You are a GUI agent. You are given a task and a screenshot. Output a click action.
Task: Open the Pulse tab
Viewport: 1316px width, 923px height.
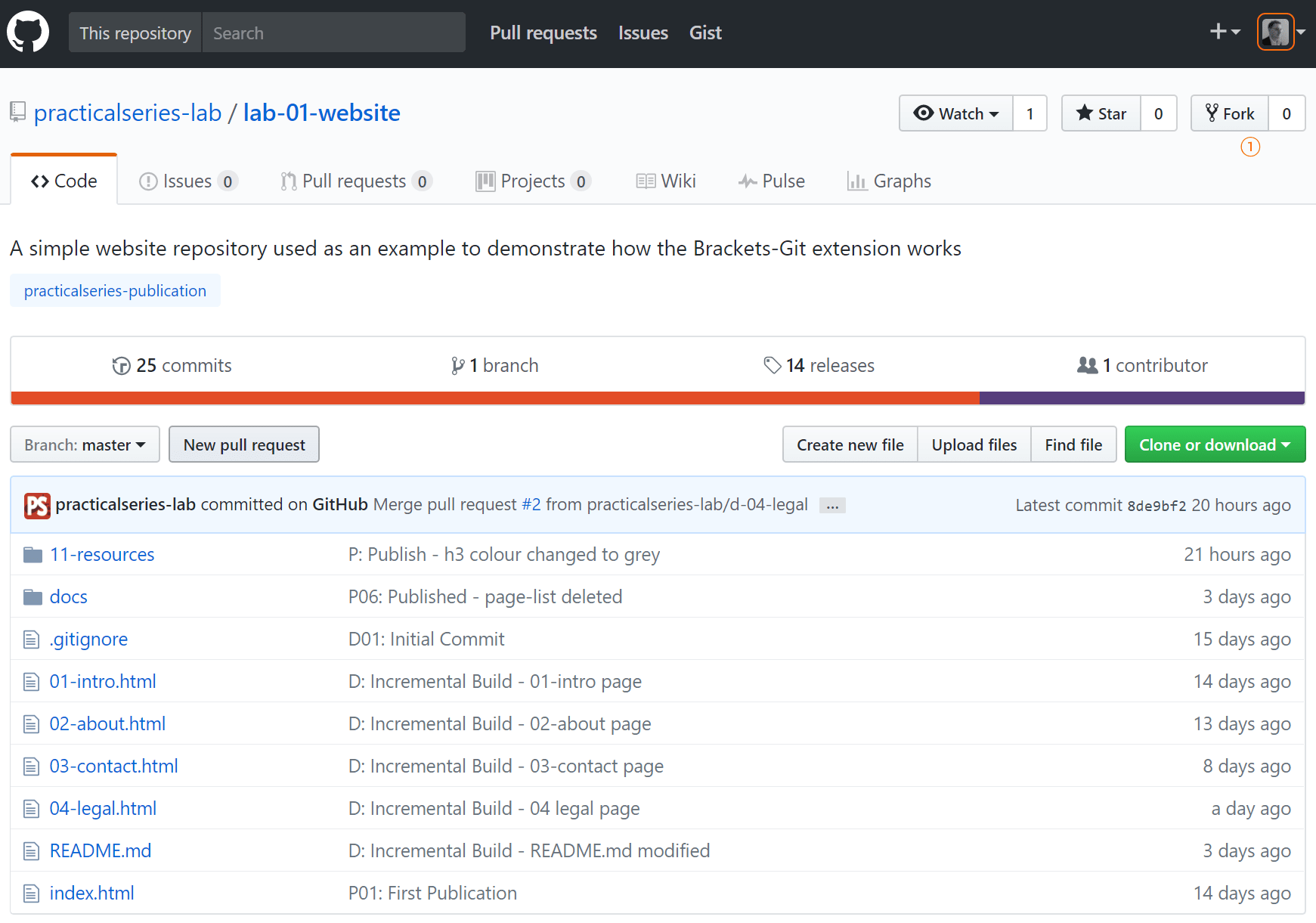coord(772,181)
